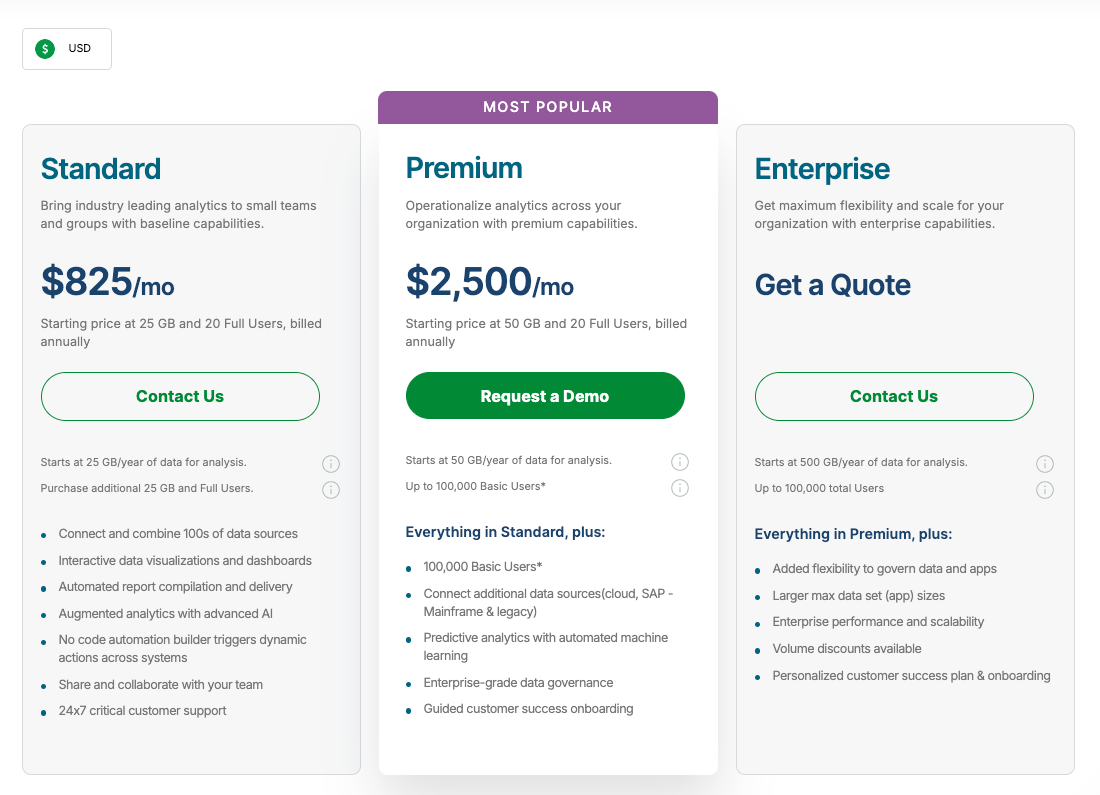Image resolution: width=1100 pixels, height=795 pixels.
Task: Click Contact Us for Enterprise pricing
Action: point(894,396)
